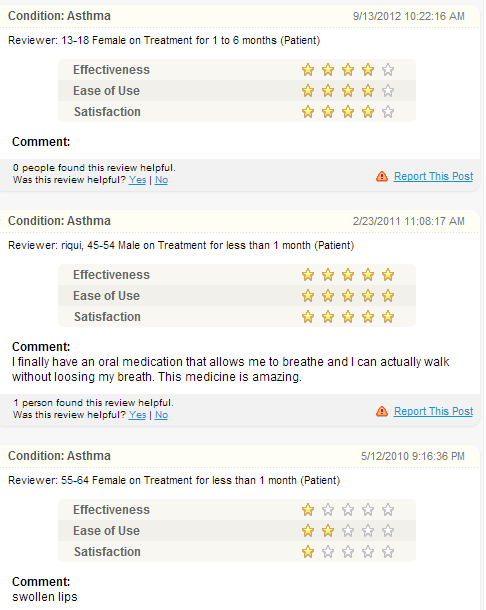Click the 5/12/2010 9:16:36 PM timestamp
The height and width of the screenshot is (610, 486).
click(413, 456)
